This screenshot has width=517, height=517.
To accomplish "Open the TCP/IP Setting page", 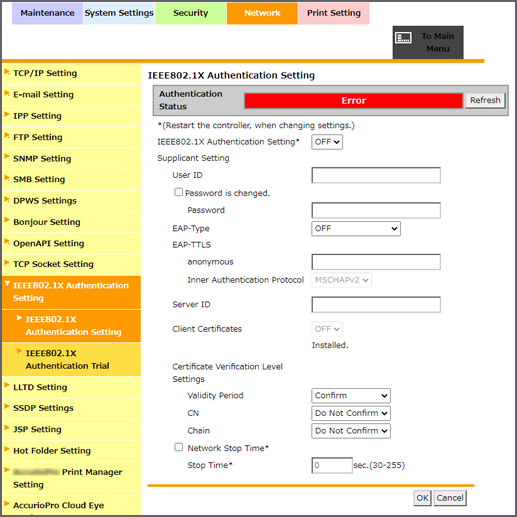I will coord(45,73).
